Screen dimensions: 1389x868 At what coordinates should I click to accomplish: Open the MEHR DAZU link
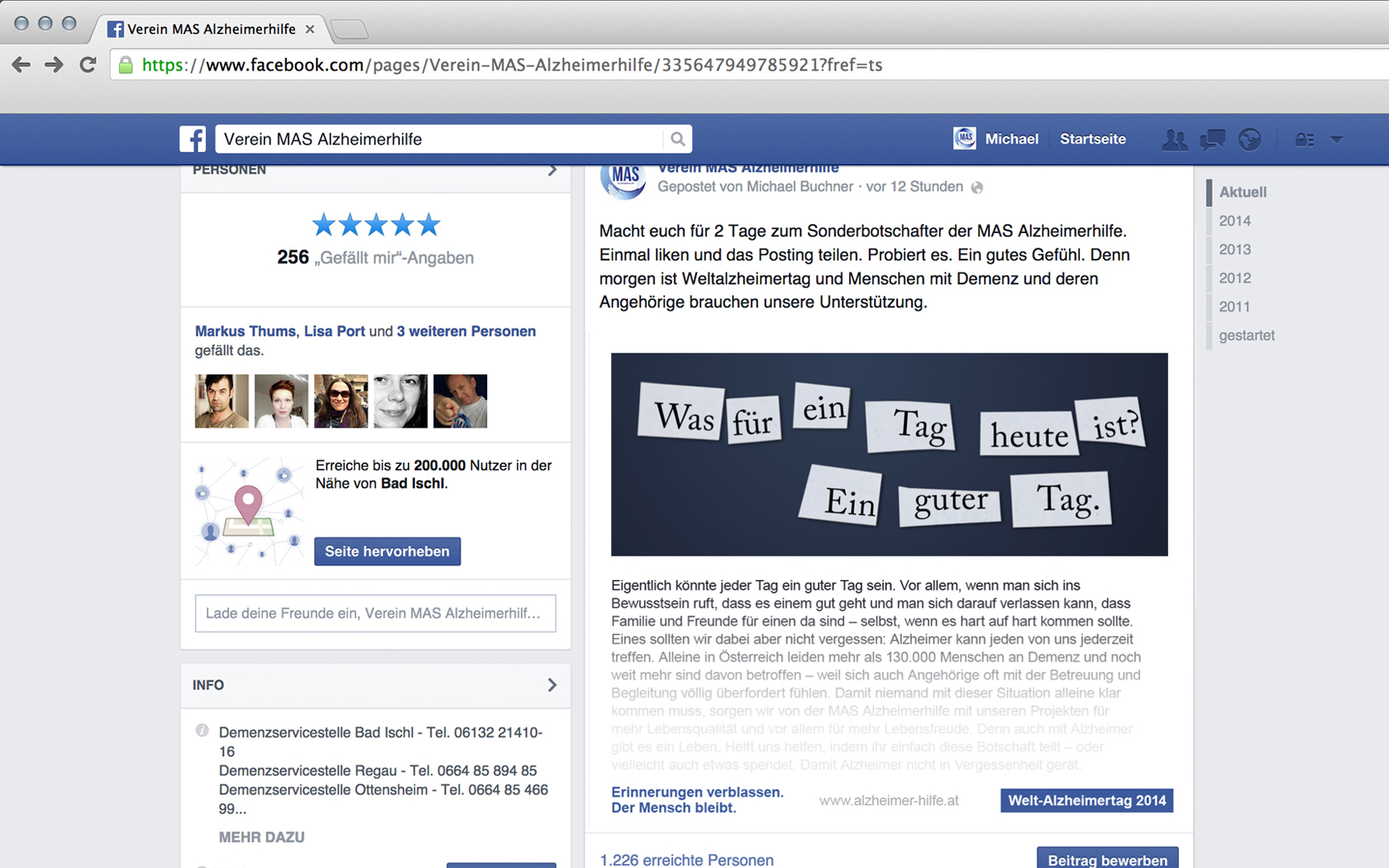(261, 837)
